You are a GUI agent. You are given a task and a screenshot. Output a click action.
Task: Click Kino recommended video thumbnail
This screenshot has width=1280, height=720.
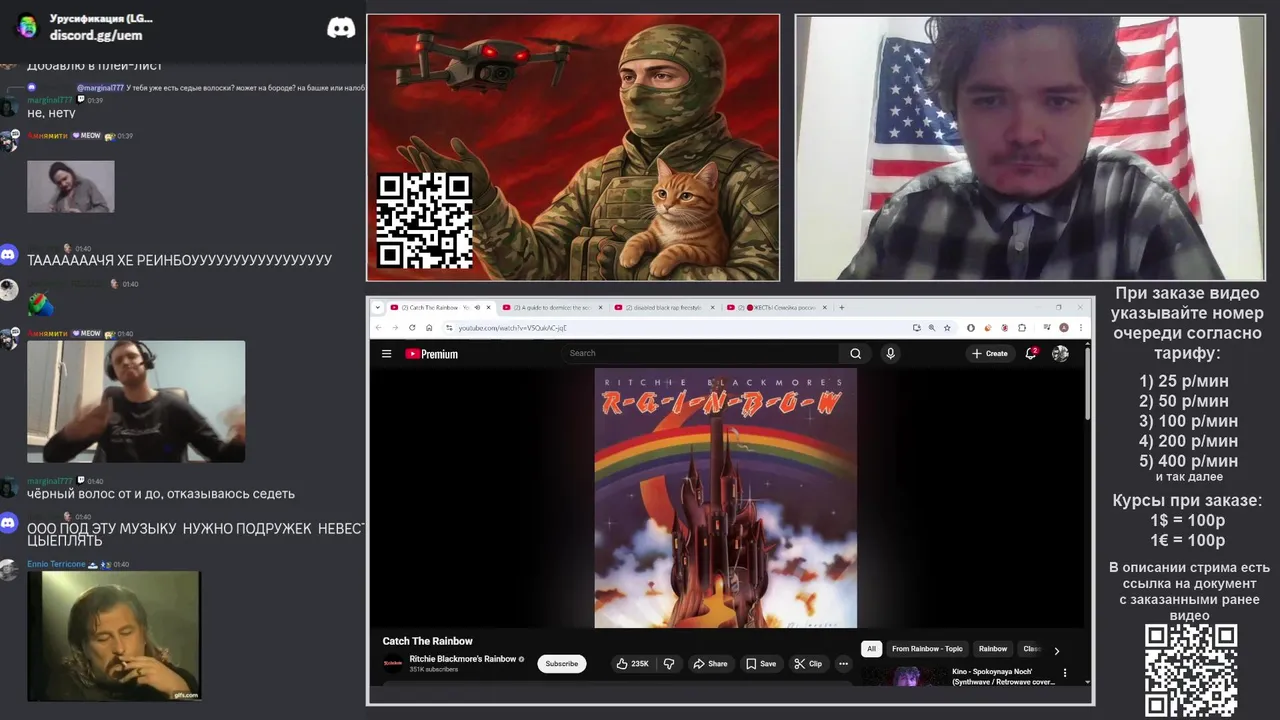pos(906,676)
